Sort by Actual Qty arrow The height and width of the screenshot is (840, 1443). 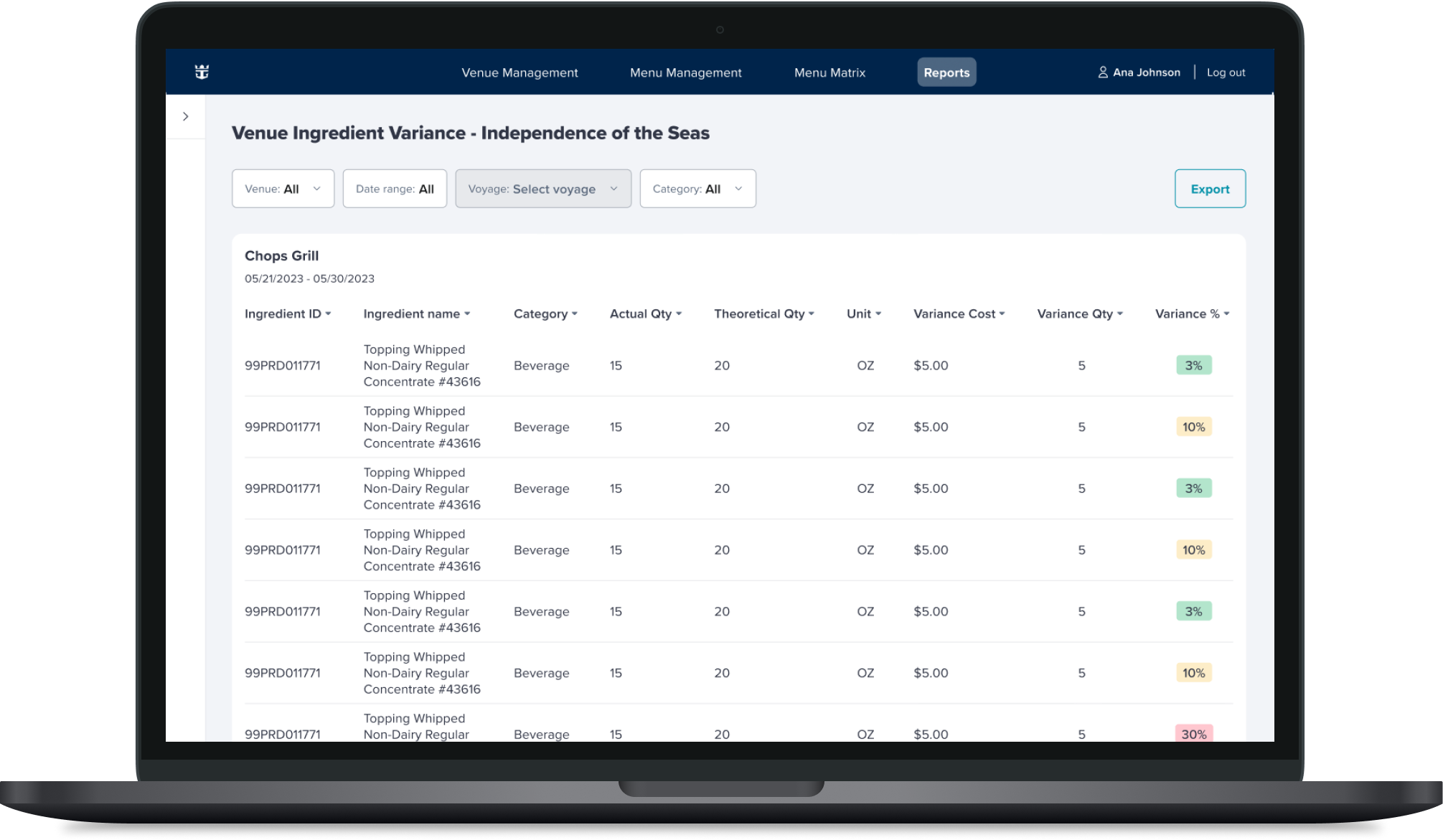pyautogui.click(x=679, y=314)
